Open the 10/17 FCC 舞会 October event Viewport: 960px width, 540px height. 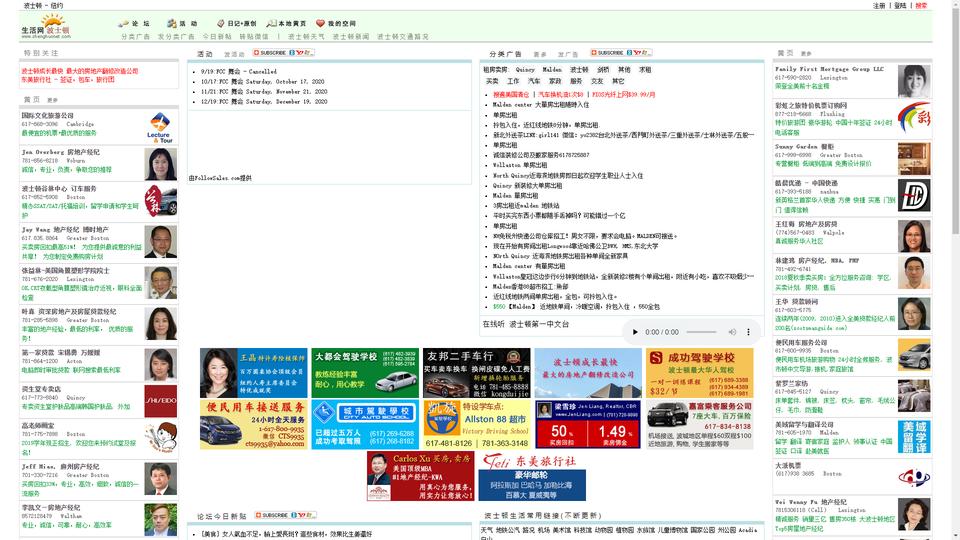click(263, 81)
